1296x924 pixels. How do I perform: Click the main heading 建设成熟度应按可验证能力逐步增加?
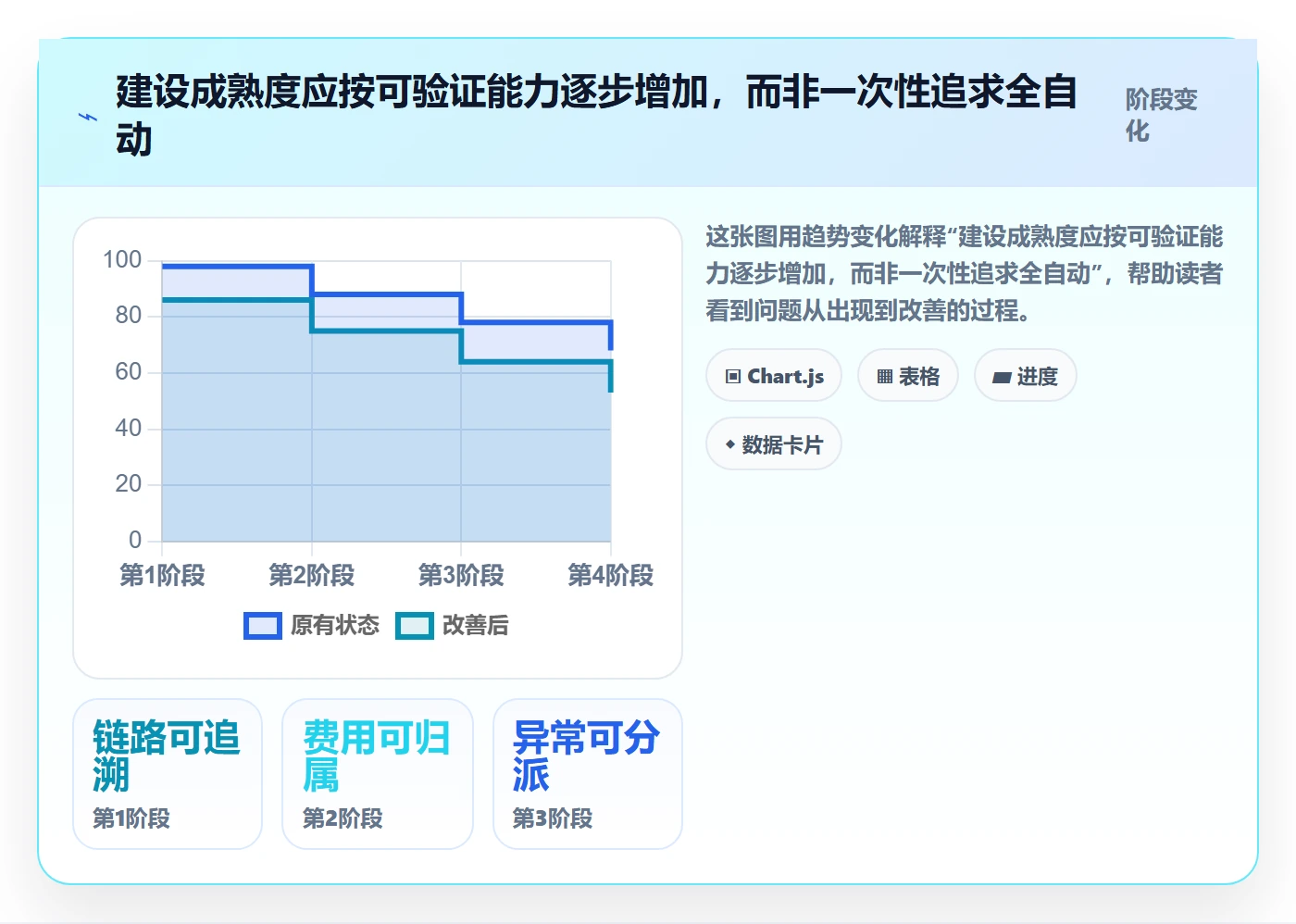tap(597, 116)
